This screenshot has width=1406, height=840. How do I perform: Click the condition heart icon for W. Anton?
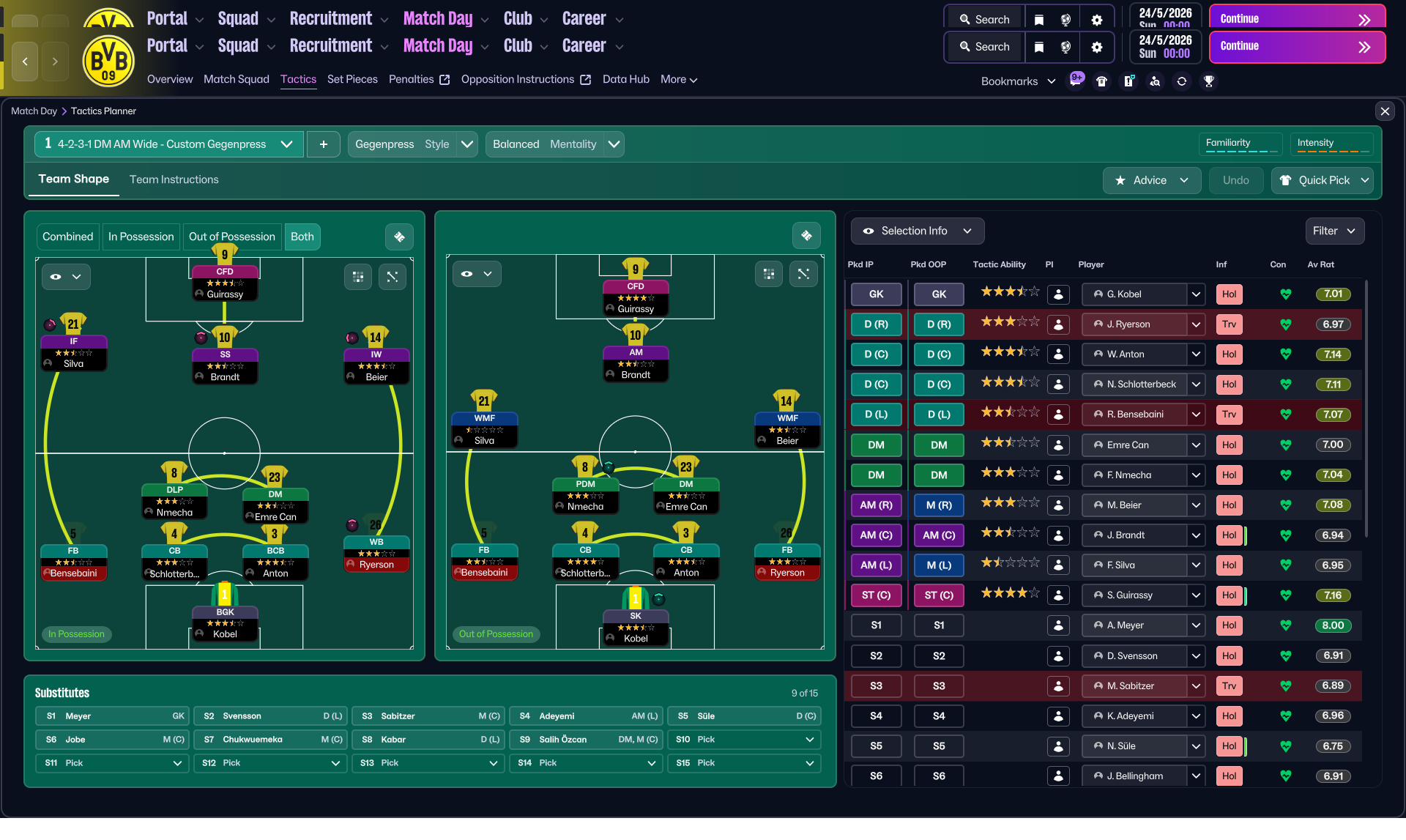(x=1285, y=354)
